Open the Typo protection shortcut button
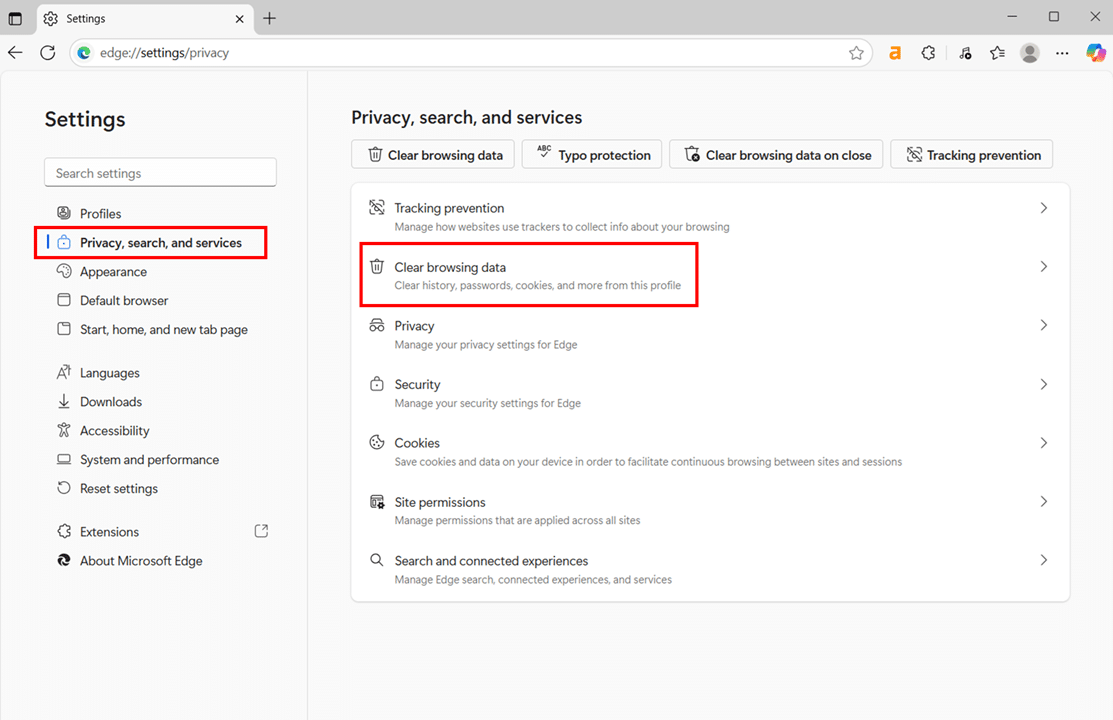1113x720 pixels. click(x=591, y=154)
